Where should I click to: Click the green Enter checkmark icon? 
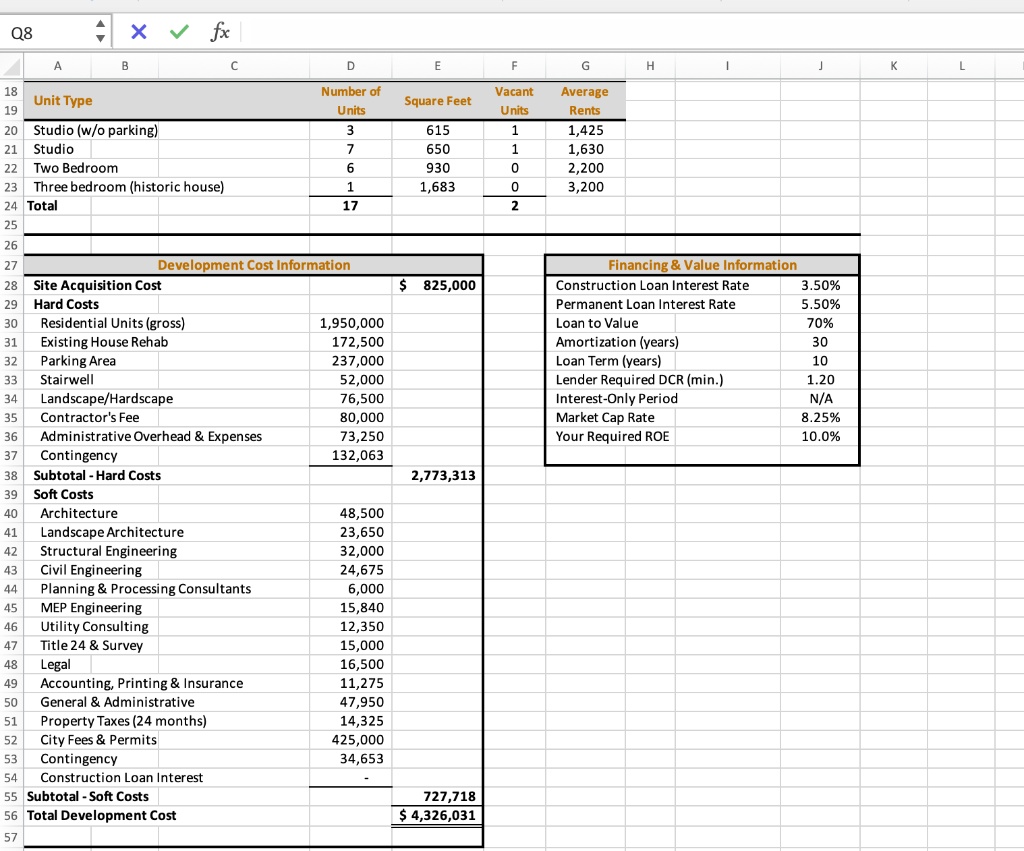click(176, 32)
